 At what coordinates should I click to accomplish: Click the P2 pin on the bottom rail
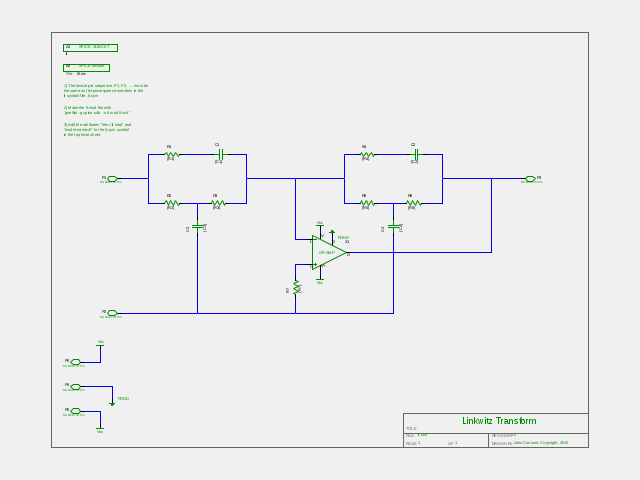click(x=112, y=313)
